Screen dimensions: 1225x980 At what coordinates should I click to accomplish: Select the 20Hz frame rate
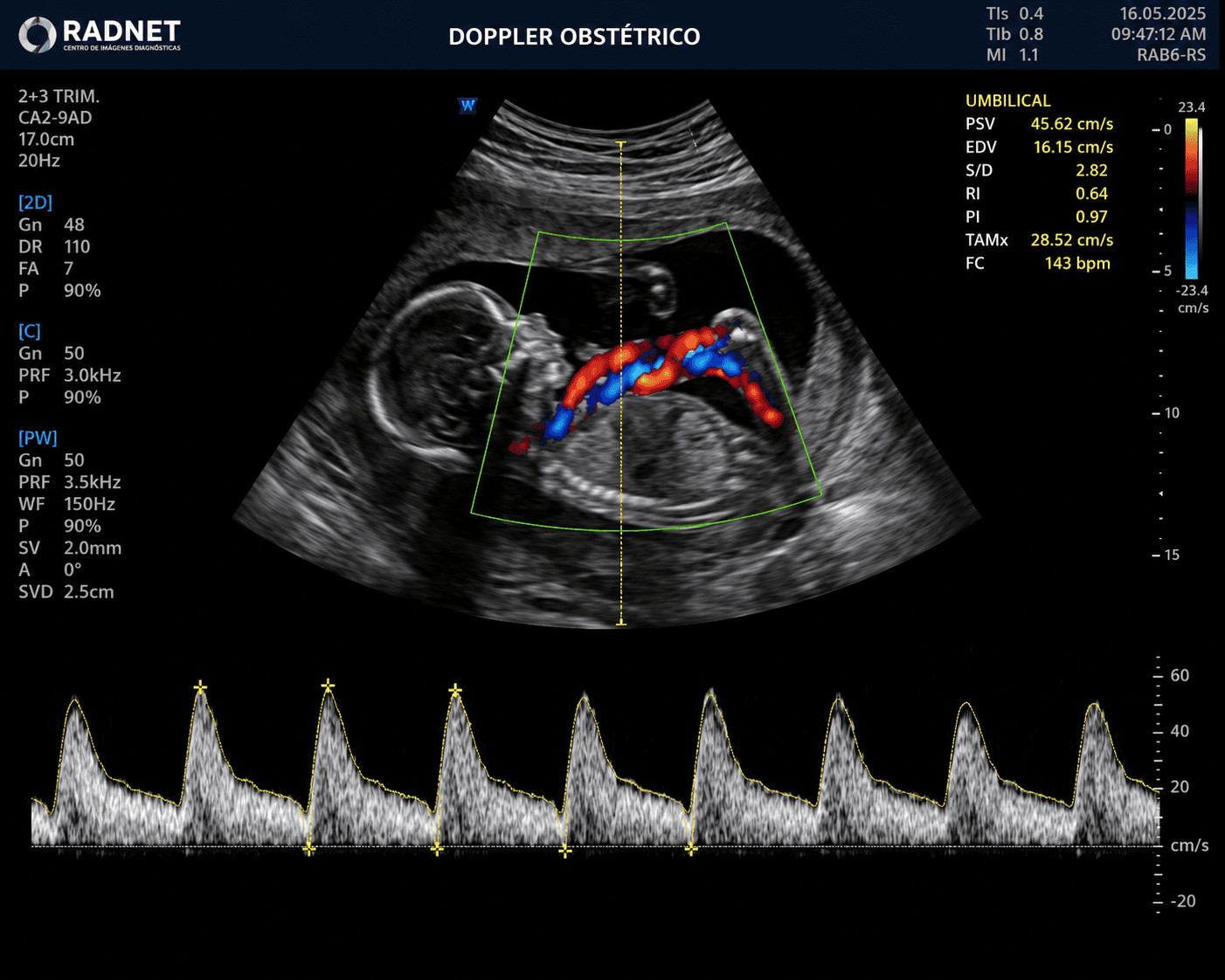point(39,161)
